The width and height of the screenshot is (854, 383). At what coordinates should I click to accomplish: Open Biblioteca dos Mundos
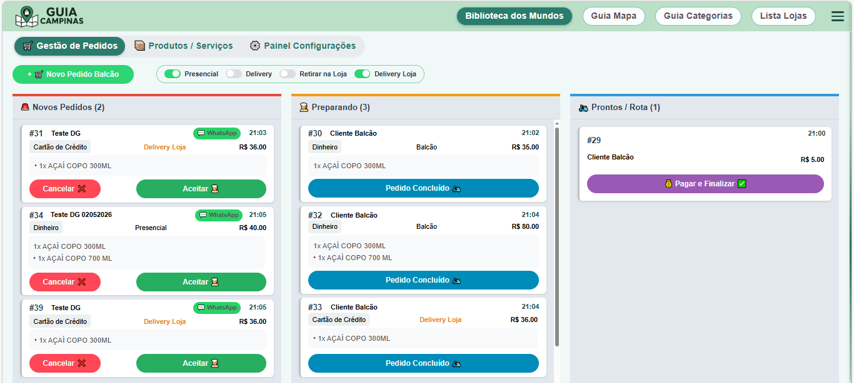515,16
